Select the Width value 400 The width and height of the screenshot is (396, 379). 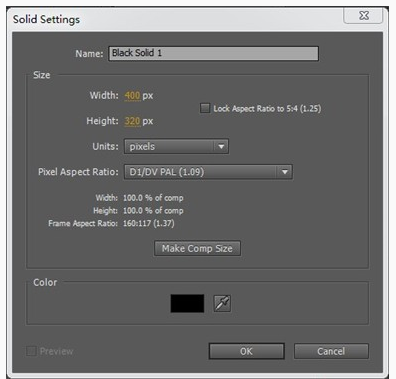coord(132,96)
